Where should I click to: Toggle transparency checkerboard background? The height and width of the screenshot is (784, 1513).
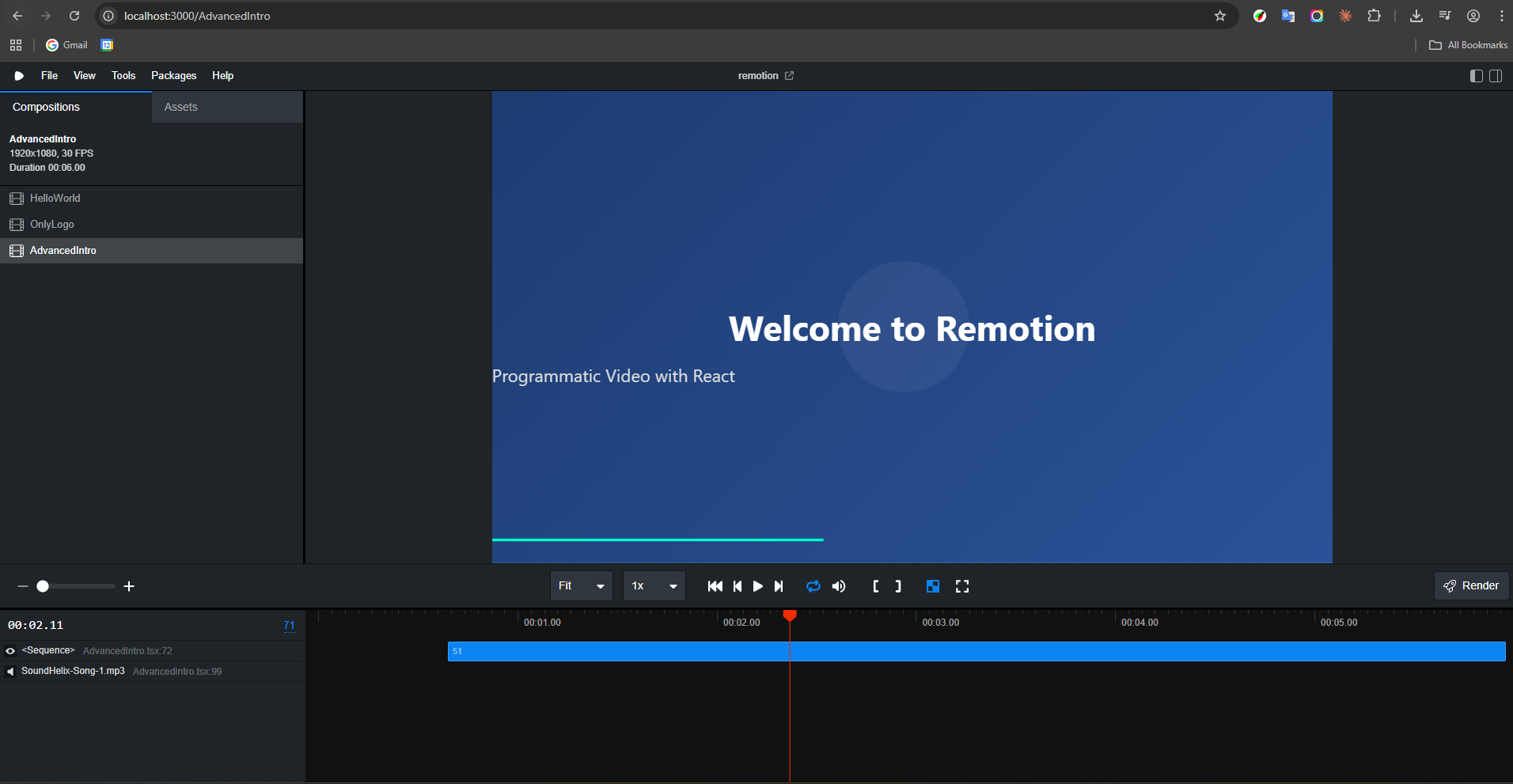click(933, 586)
